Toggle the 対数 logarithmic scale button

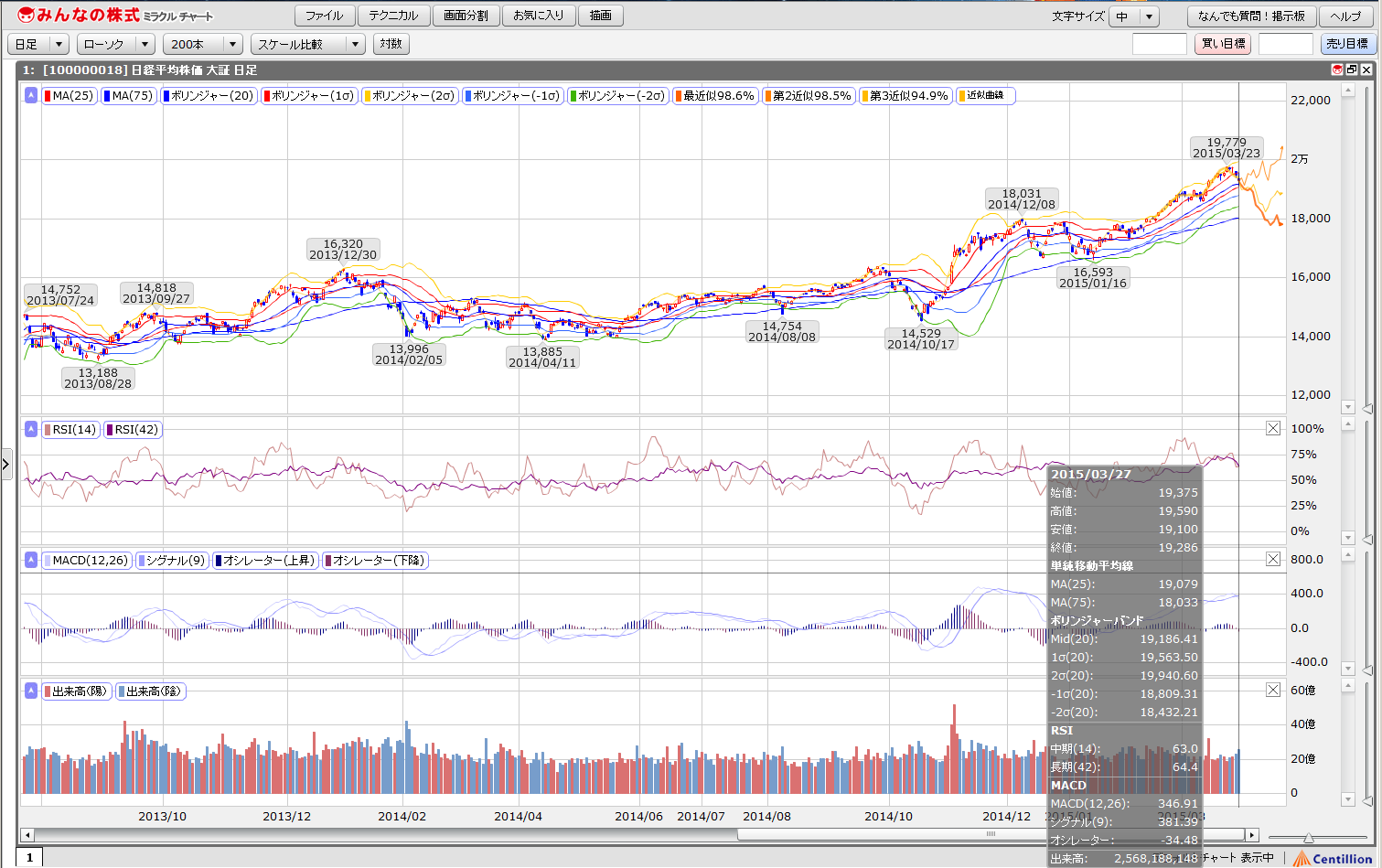click(391, 44)
